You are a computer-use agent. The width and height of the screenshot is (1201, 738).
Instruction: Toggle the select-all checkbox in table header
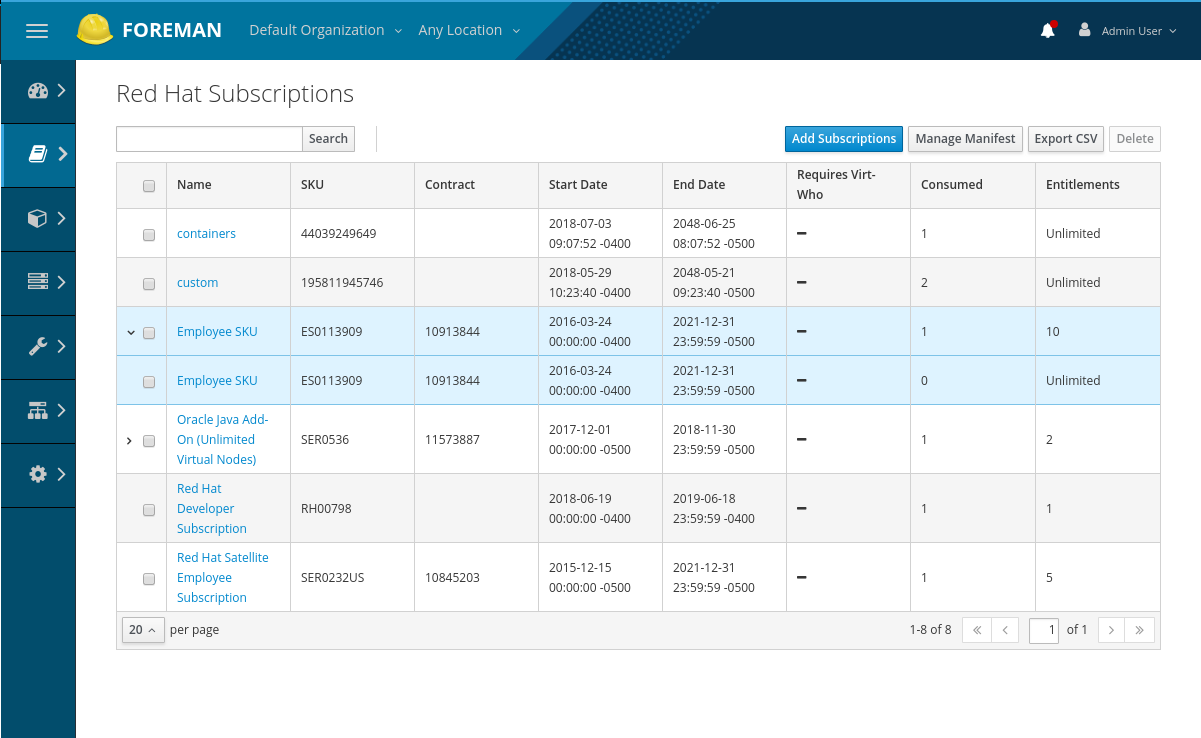pos(149,186)
